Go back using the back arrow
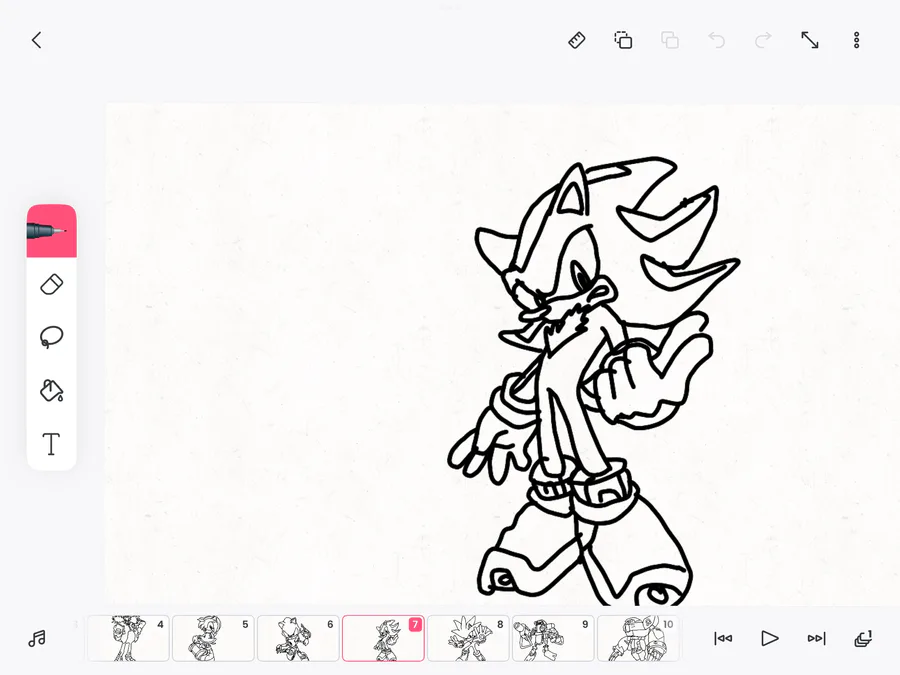Screen dimensions: 900x675 37,40
